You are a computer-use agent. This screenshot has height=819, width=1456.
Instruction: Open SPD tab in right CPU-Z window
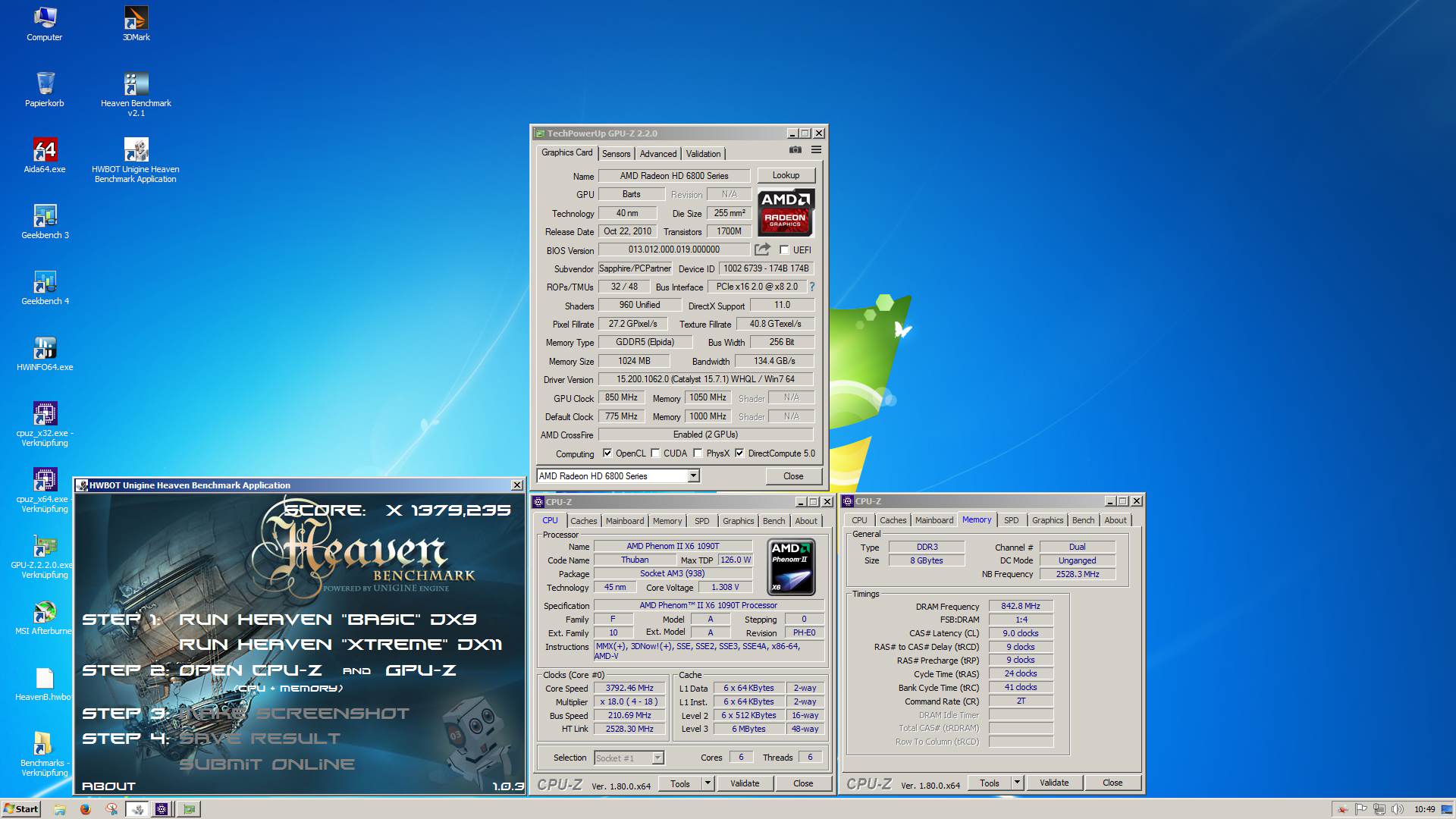pos(1011,520)
